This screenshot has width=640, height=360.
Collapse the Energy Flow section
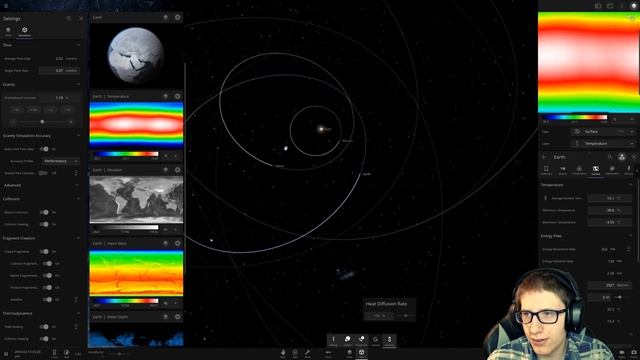point(631,236)
